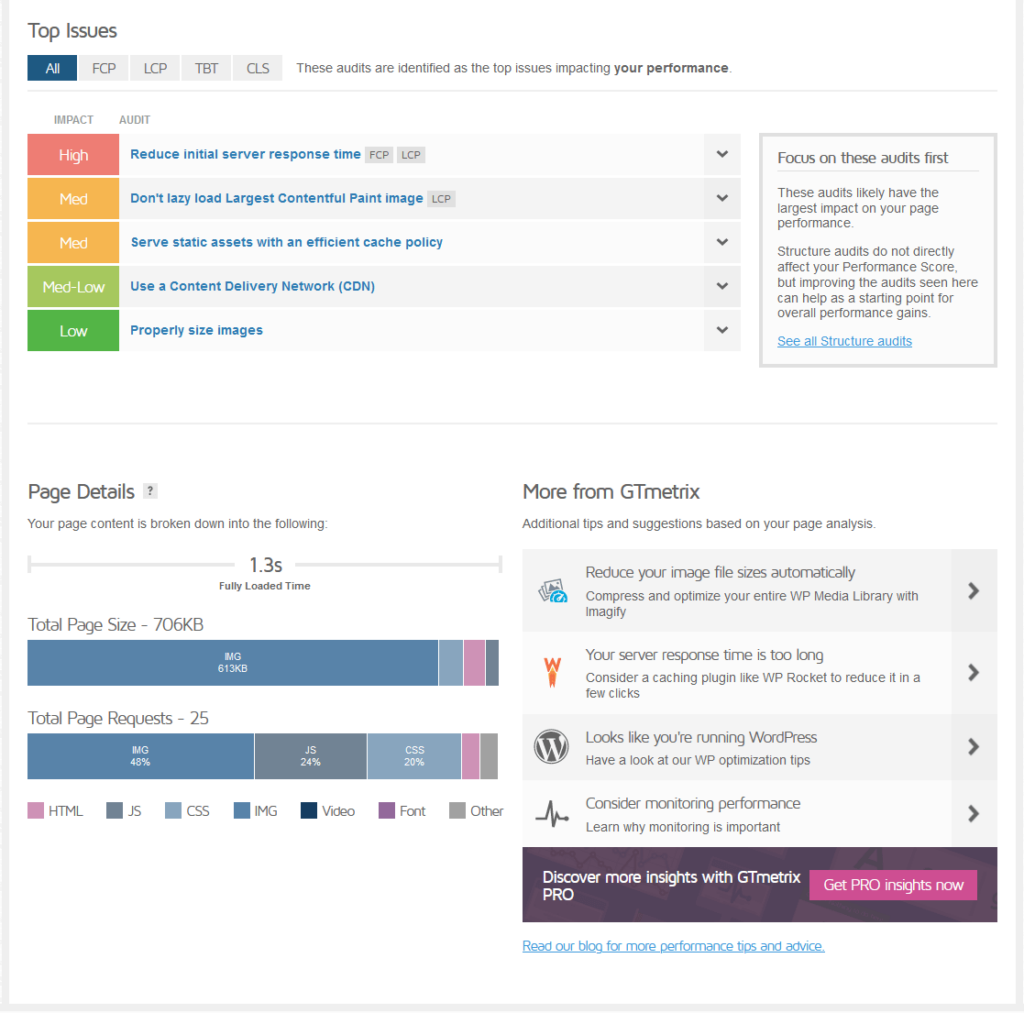Switch to the TBT issues tab

pos(206,68)
